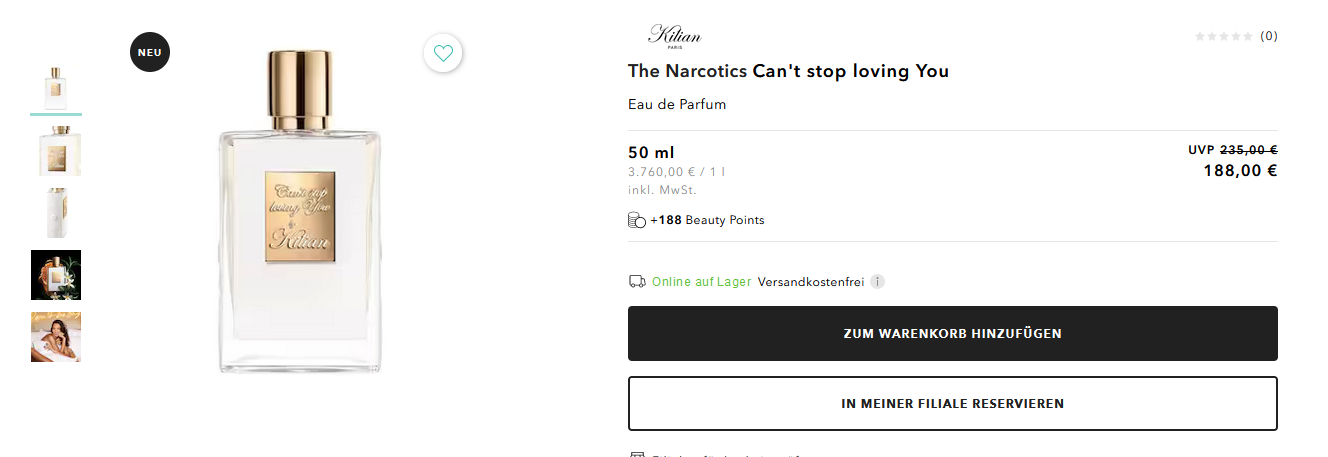Click the shipping info icon

click(x=877, y=282)
